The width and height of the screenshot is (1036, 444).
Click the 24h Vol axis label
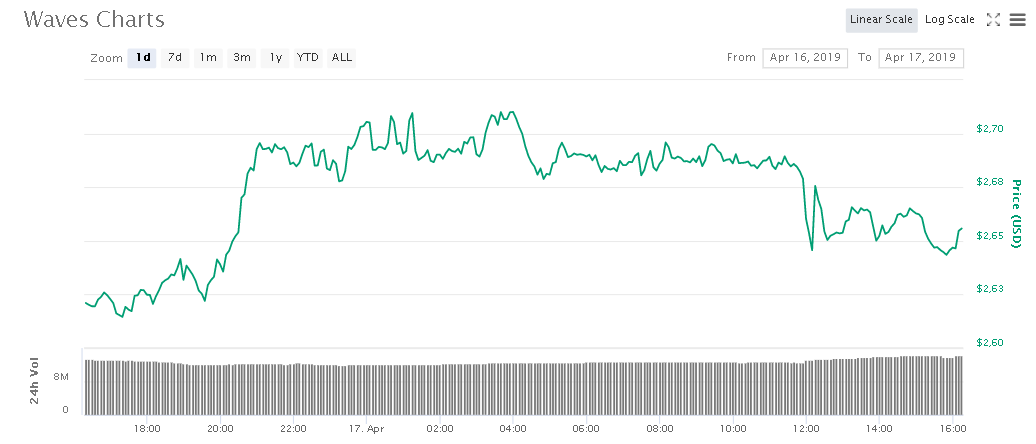pyautogui.click(x=33, y=380)
